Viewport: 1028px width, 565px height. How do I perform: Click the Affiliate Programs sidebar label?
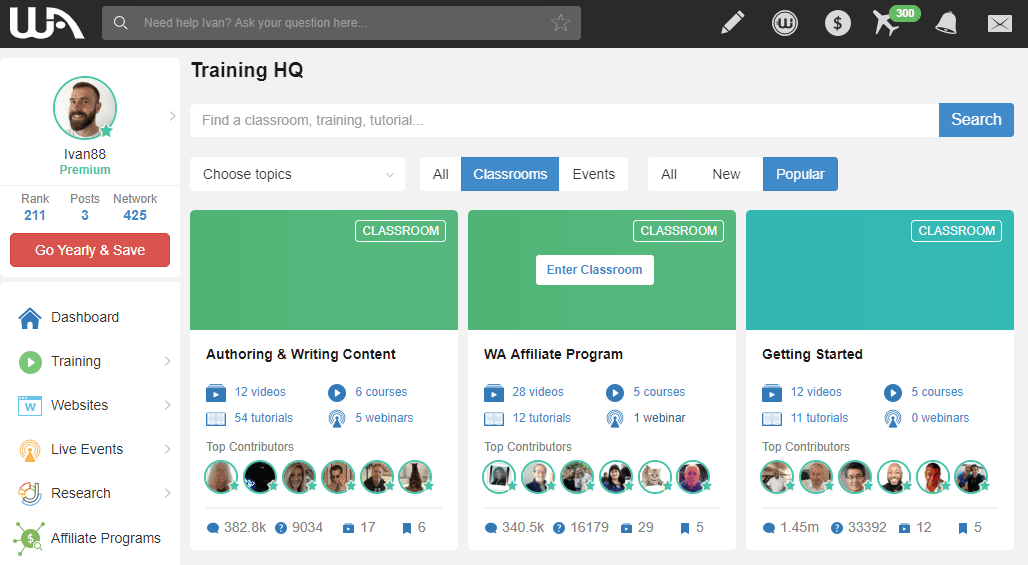[x=106, y=538]
